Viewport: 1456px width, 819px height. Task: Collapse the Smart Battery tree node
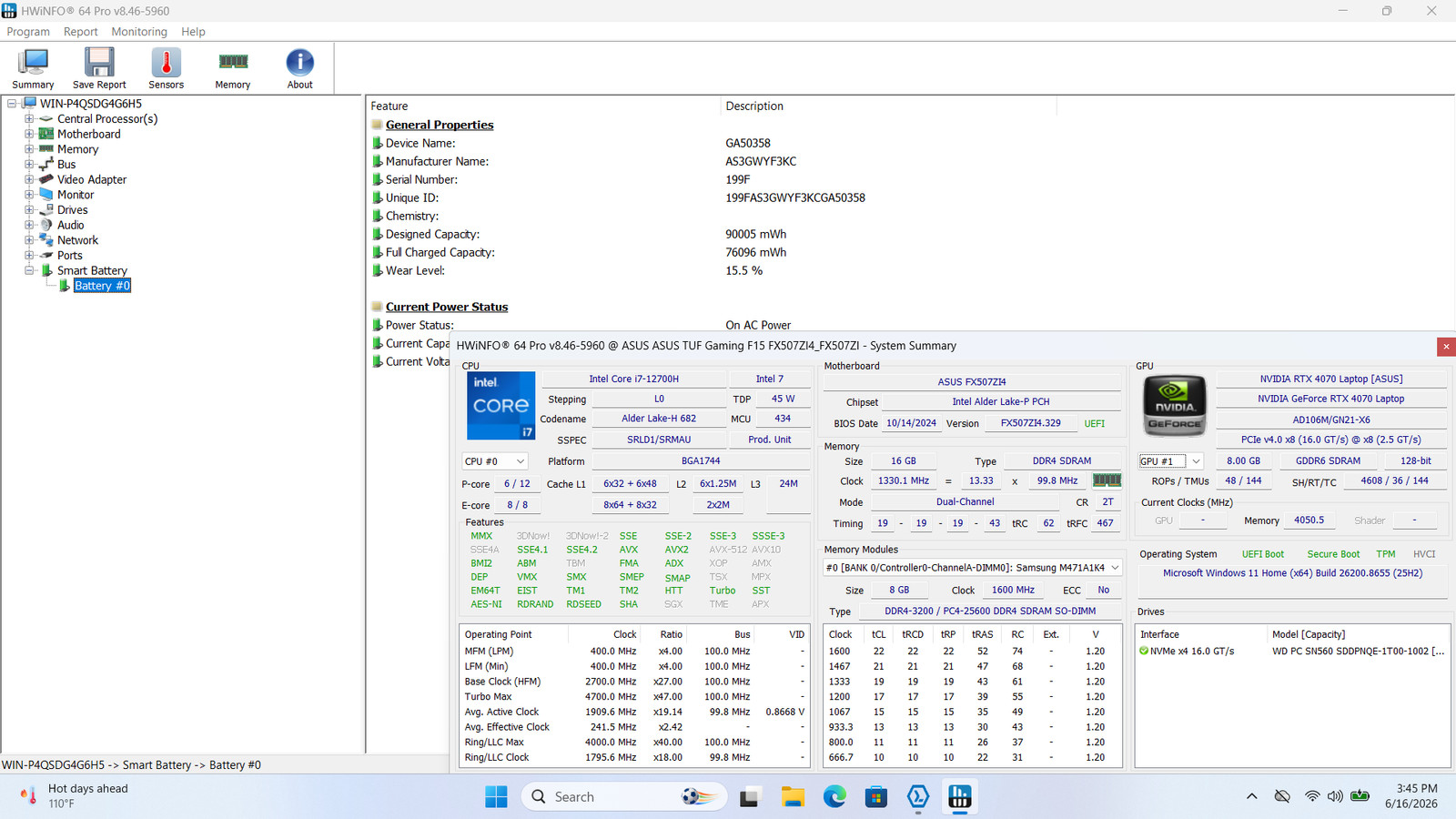tap(29, 270)
